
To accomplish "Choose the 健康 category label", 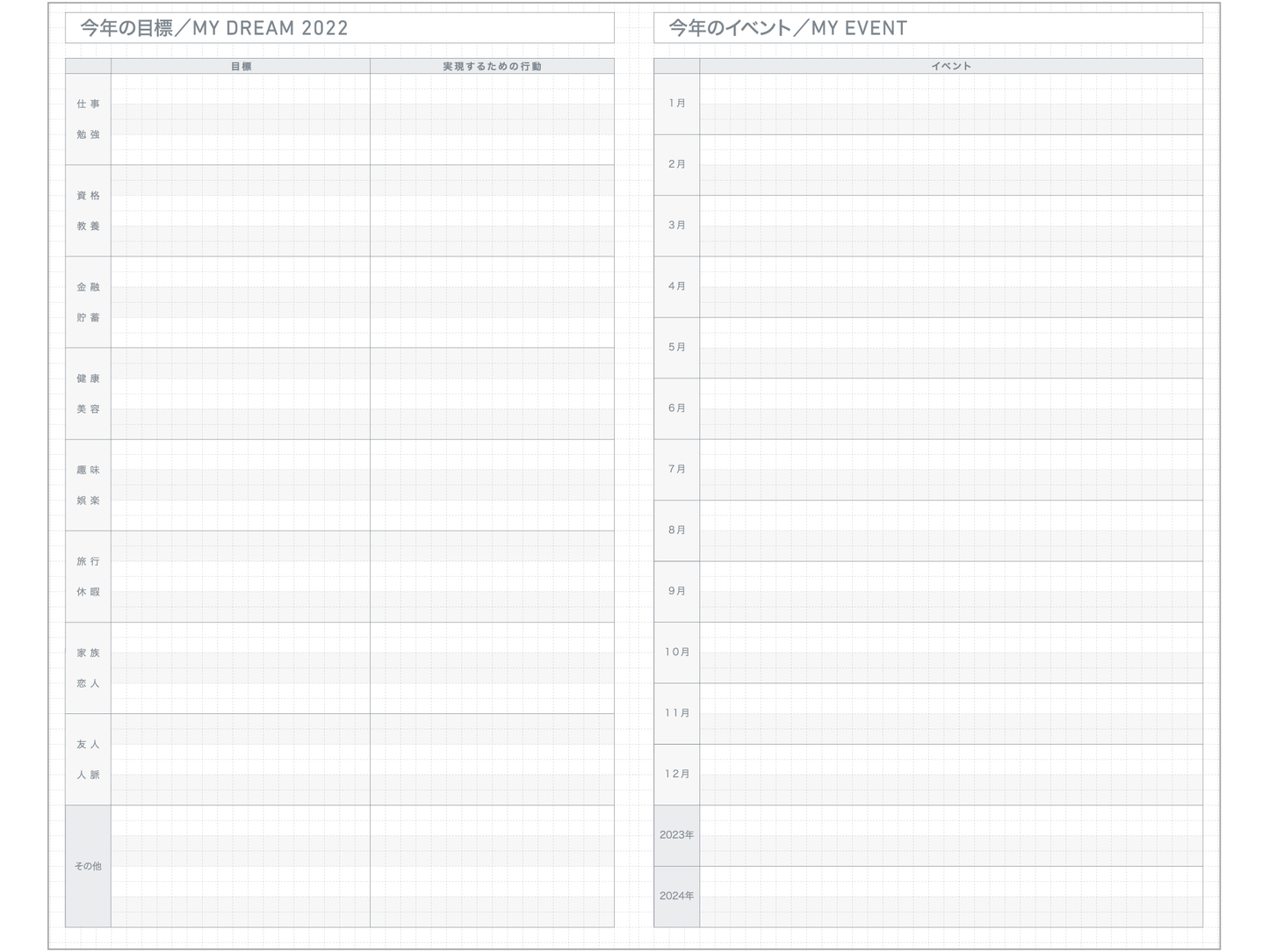I will (88, 379).
